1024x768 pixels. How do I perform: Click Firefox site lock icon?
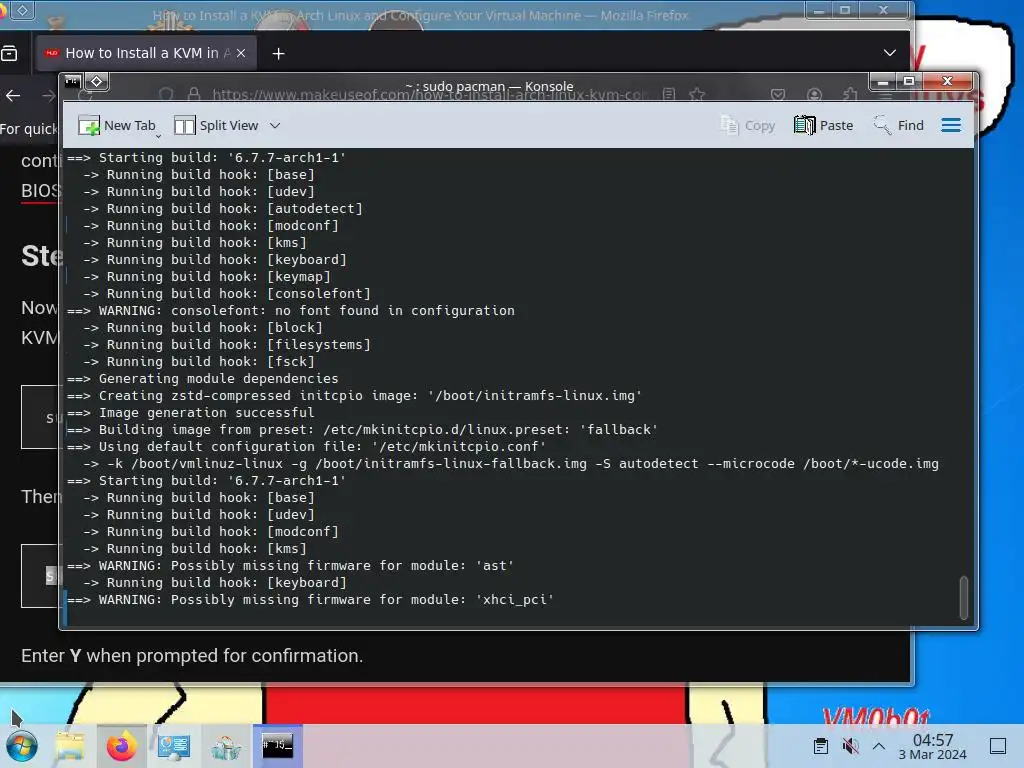pyautogui.click(x=194, y=95)
